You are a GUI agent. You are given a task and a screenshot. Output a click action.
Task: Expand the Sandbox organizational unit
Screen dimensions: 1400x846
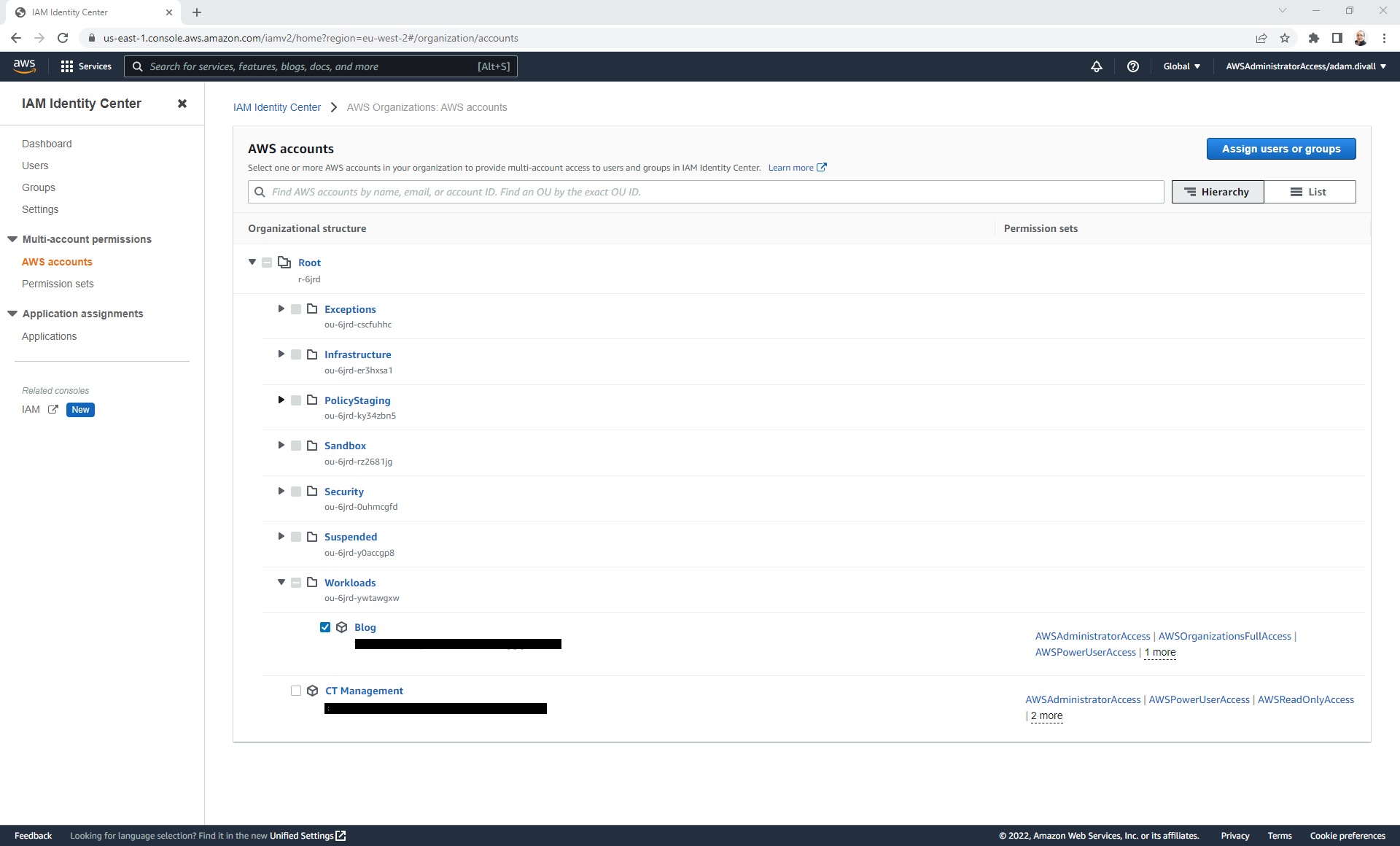click(x=281, y=445)
